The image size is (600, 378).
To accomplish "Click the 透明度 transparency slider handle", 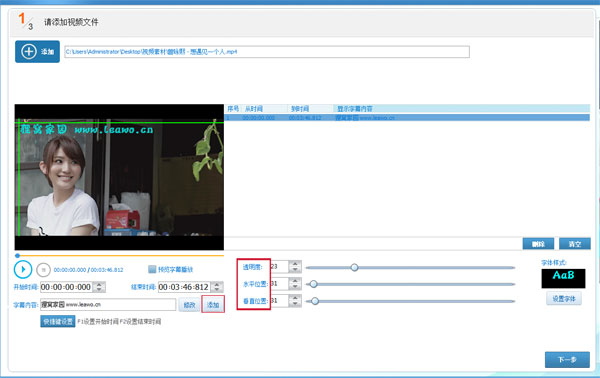I will pyautogui.click(x=354, y=267).
